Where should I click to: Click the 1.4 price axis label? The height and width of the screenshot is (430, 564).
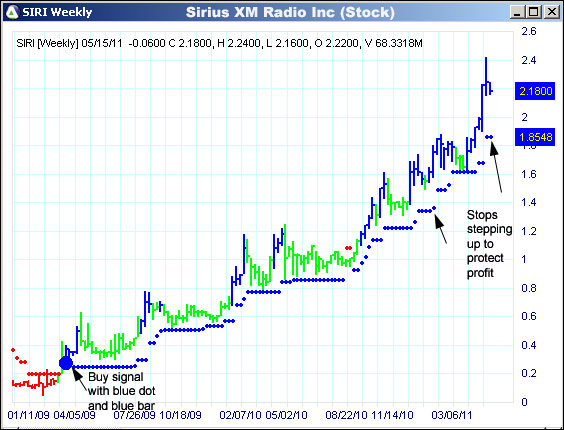(x=529, y=203)
